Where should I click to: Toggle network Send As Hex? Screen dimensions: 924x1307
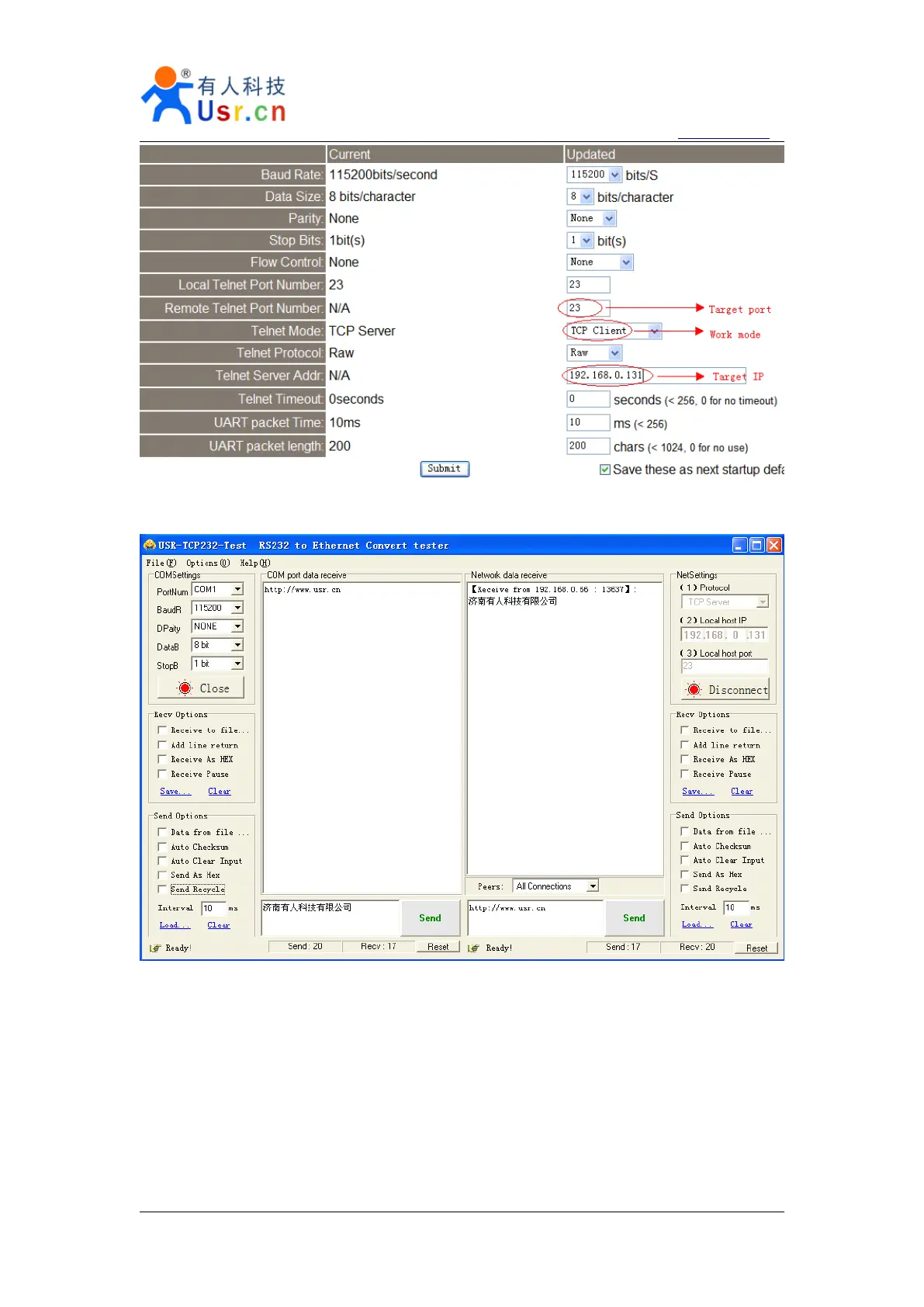684,874
